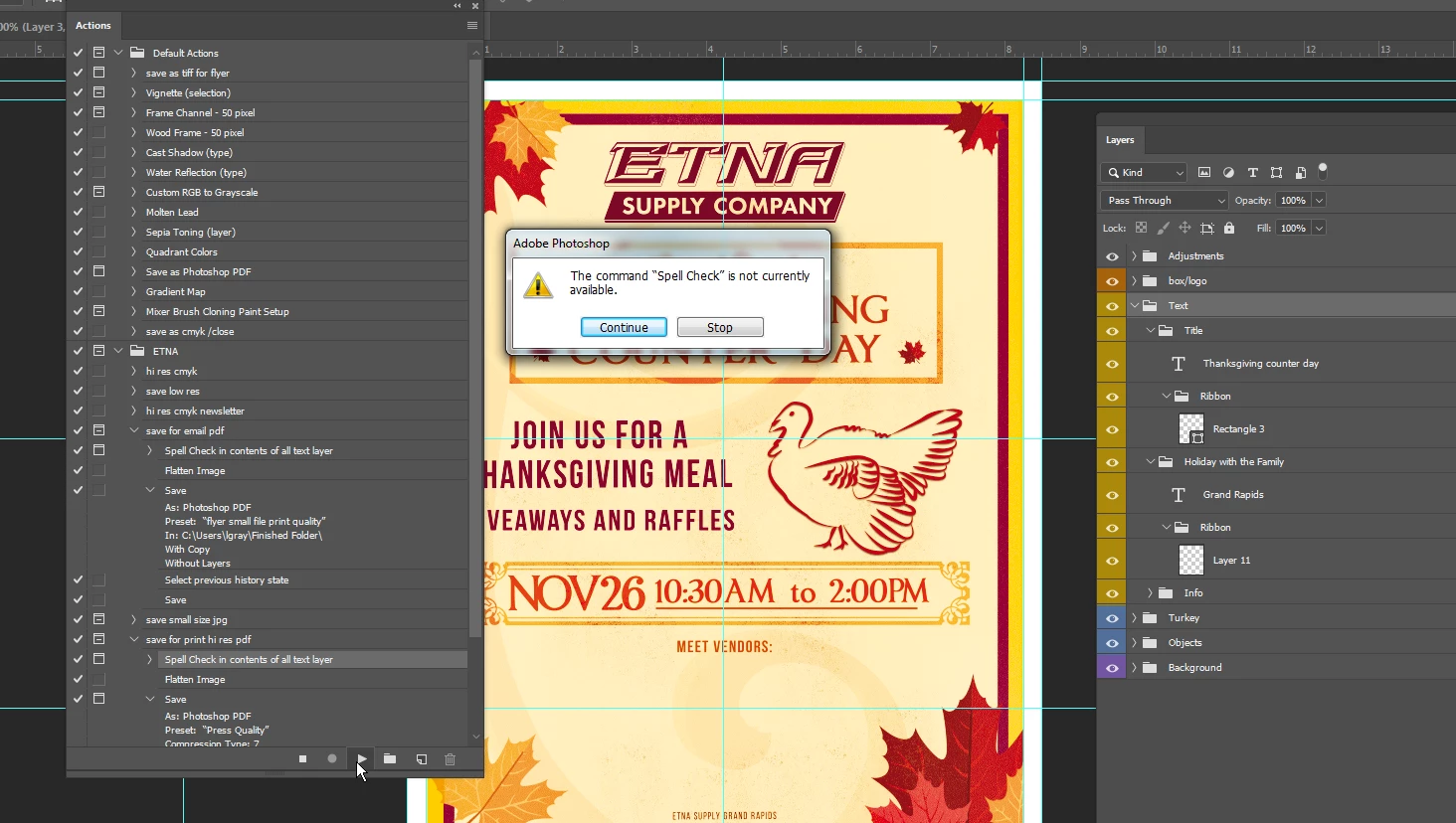Filter layers by pixel layer icon
Image resolution: width=1456 pixels, height=823 pixels.
pyautogui.click(x=1204, y=172)
